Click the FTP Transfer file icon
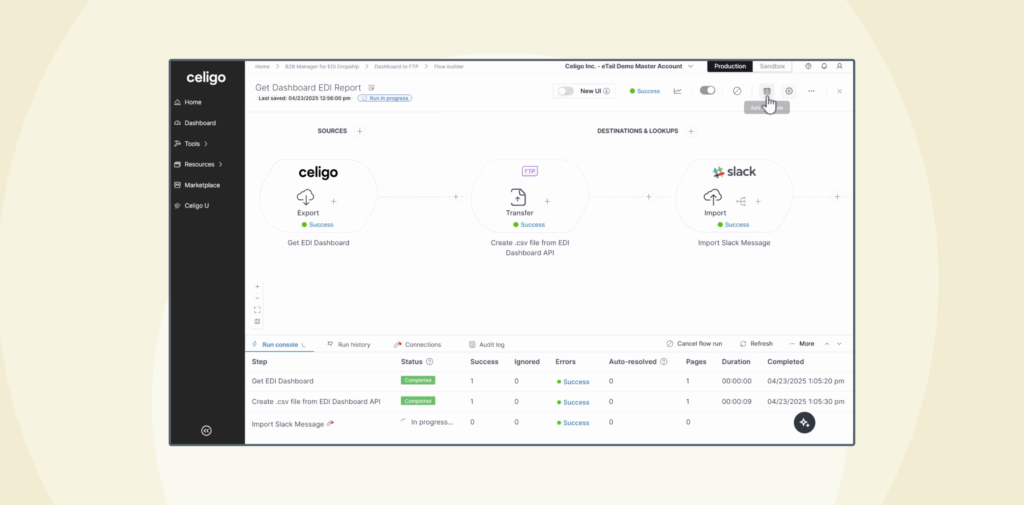 [x=519, y=197]
